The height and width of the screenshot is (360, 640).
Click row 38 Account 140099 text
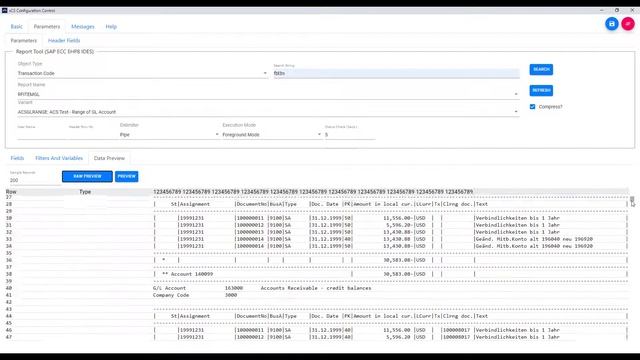click(x=188, y=274)
